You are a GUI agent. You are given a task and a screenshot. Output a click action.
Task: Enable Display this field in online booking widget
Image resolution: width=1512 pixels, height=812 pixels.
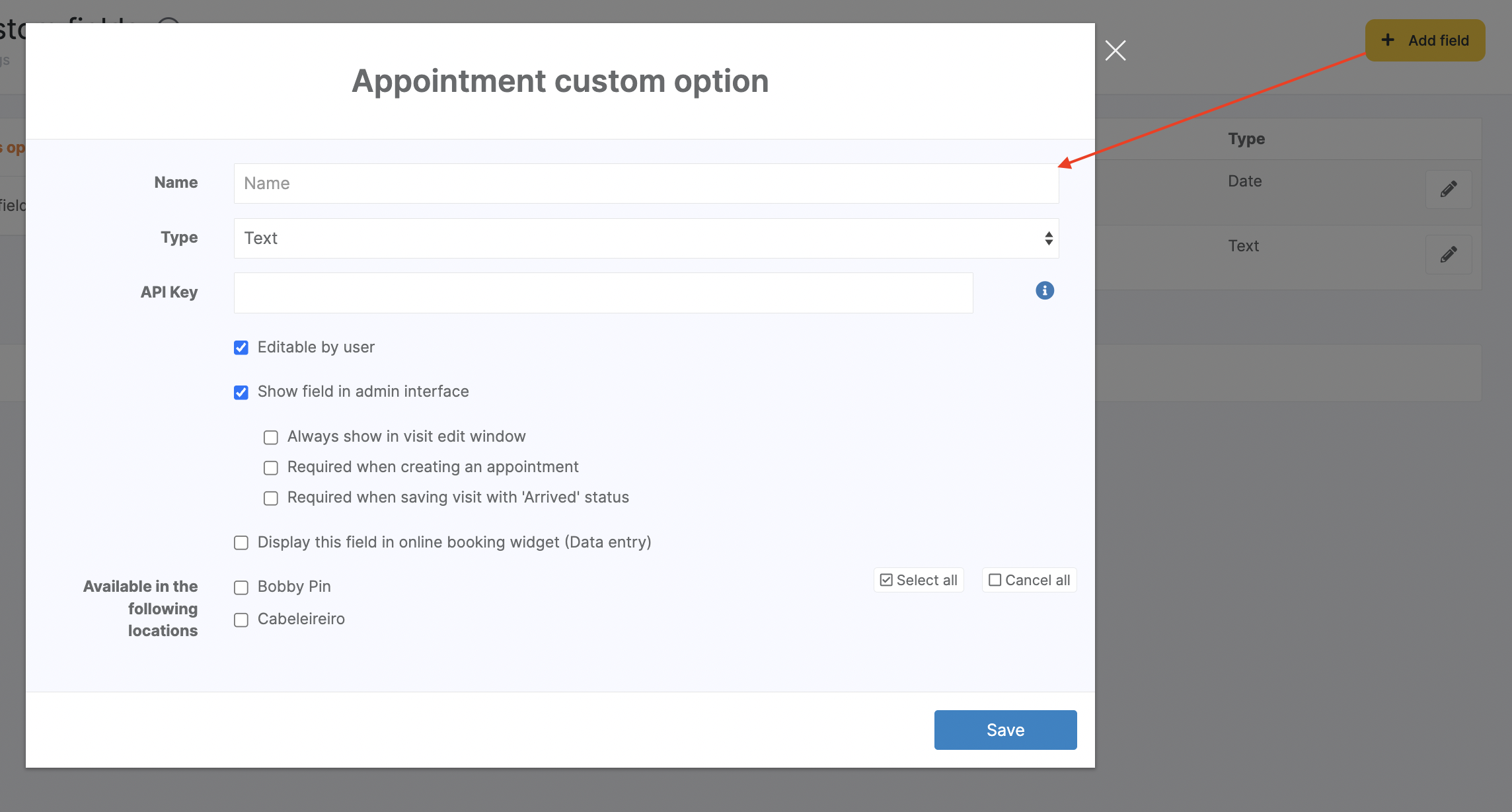(x=241, y=543)
